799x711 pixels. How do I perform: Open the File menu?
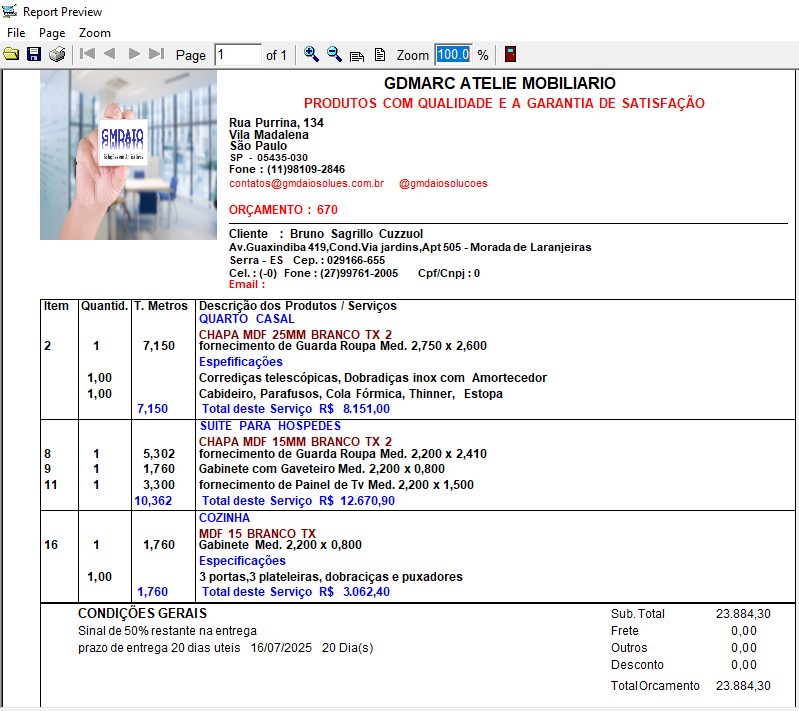click(x=16, y=33)
